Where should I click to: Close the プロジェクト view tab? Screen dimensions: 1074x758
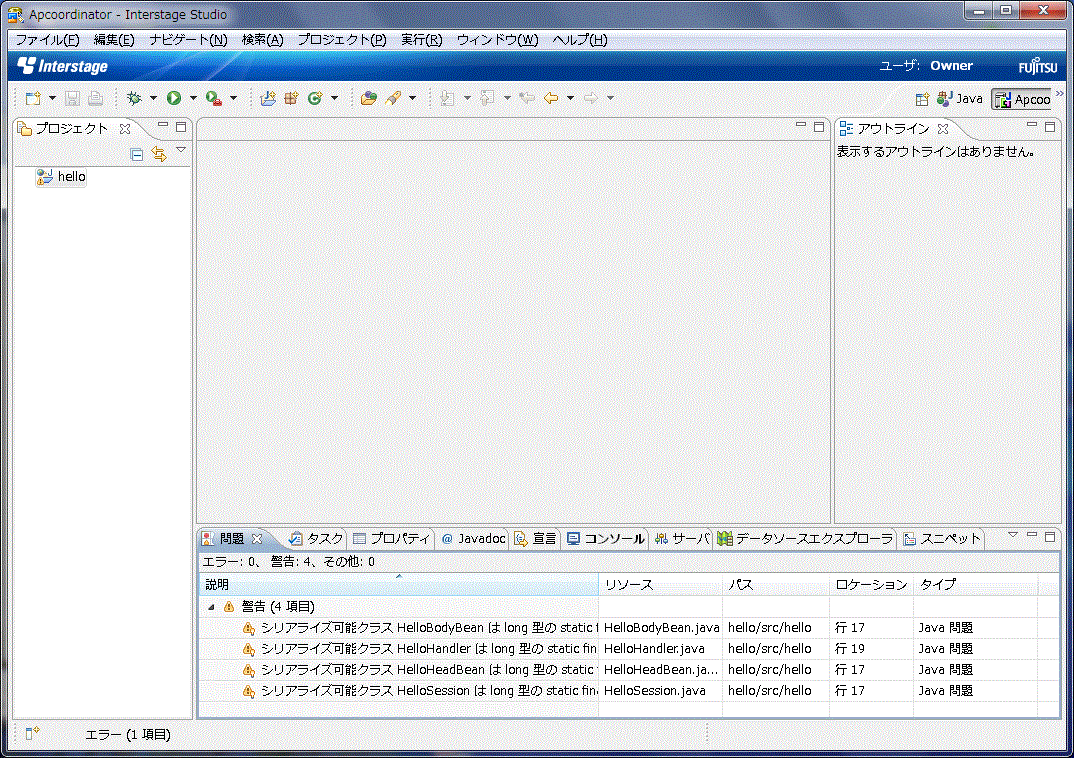coord(125,129)
